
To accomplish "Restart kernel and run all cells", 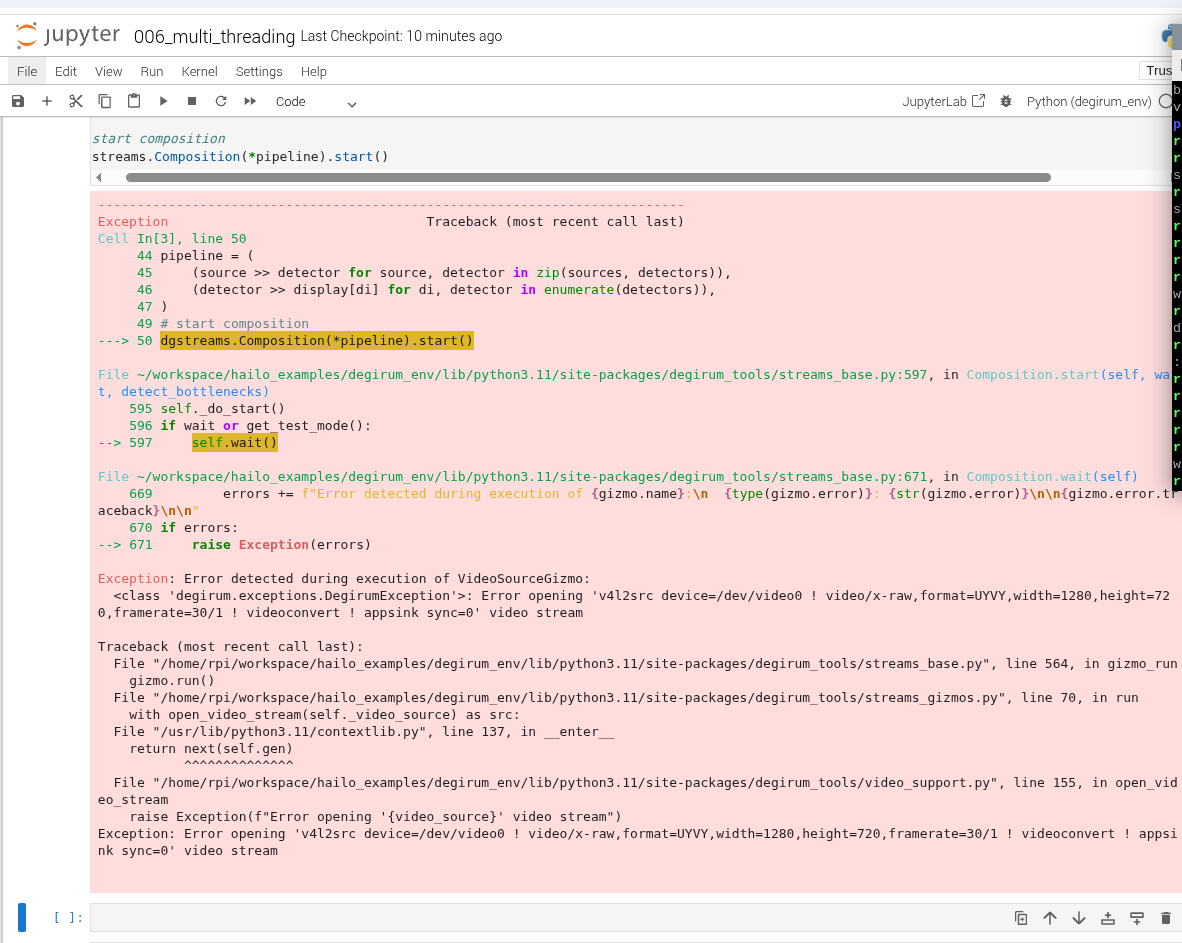I will (250, 101).
